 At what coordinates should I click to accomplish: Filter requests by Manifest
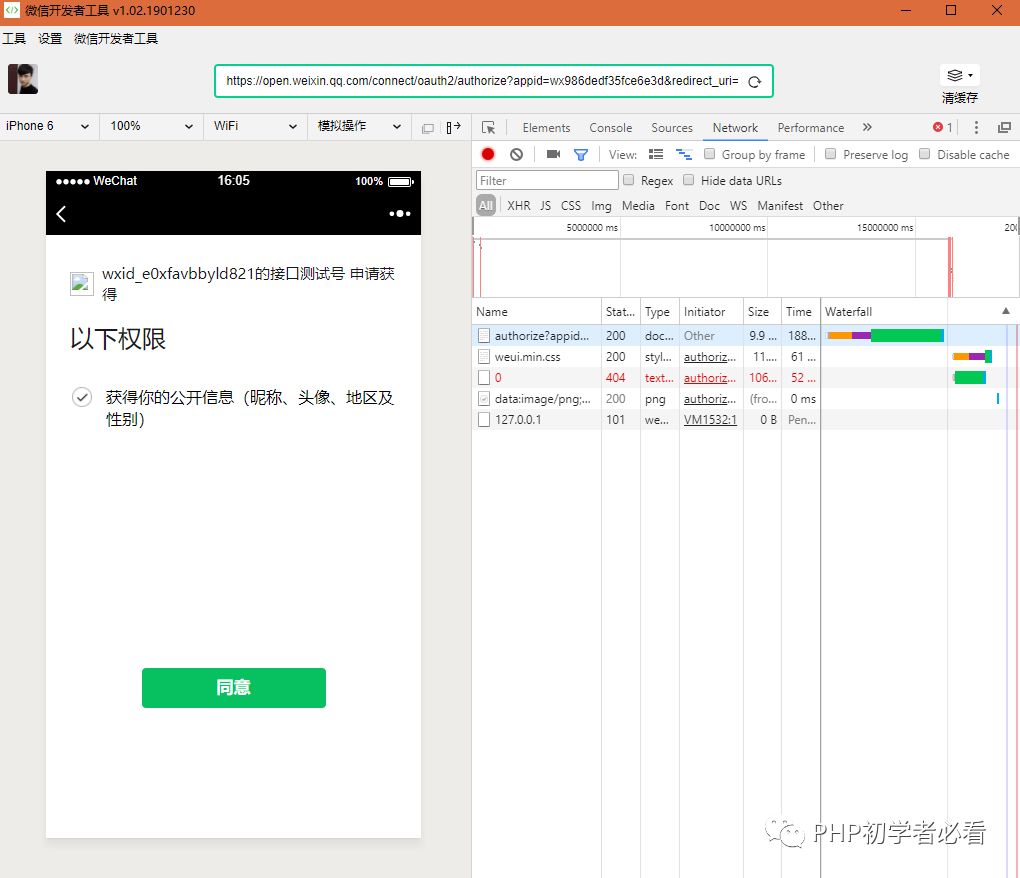coord(780,206)
